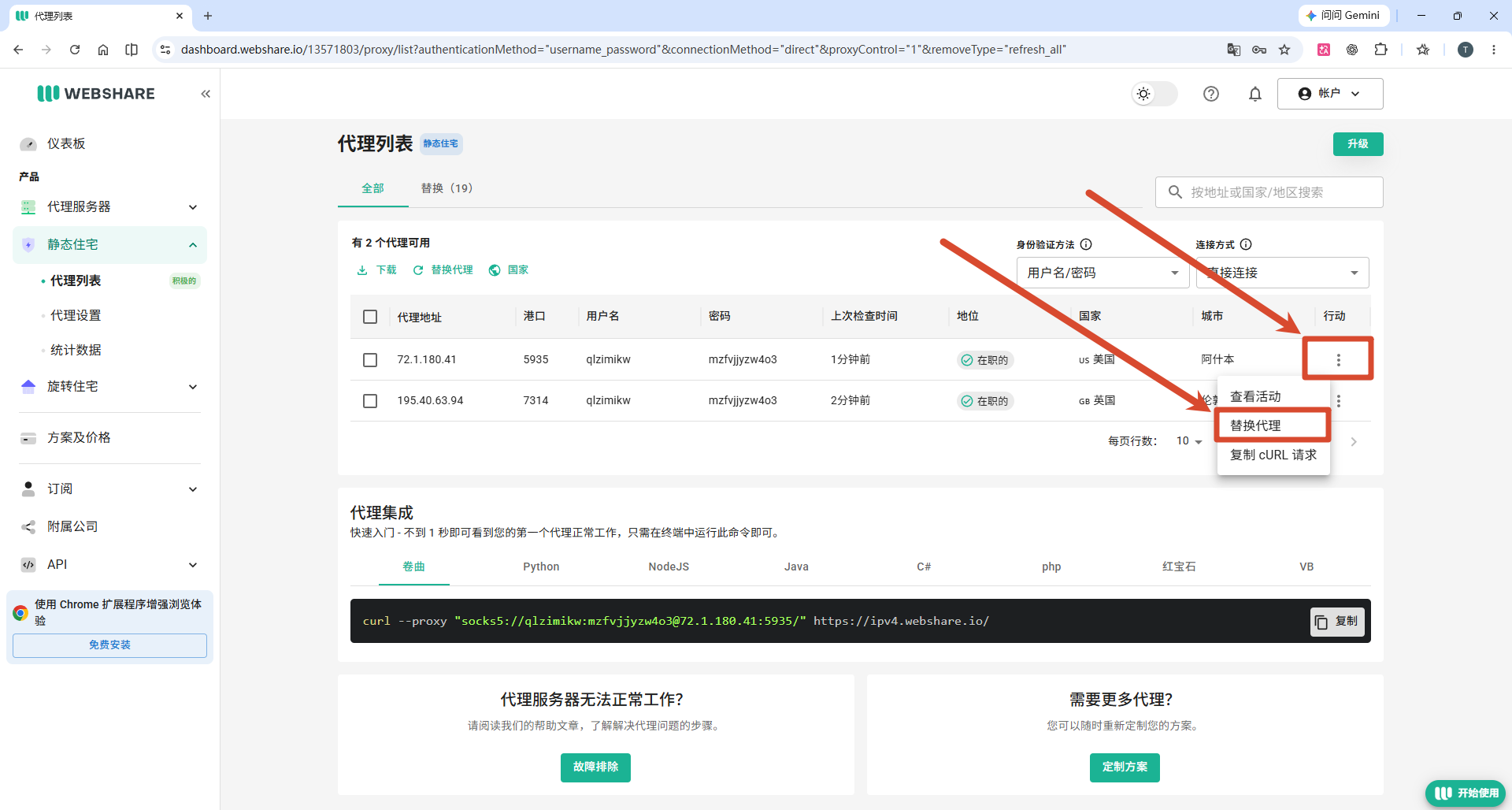Select the C# code tab
Viewport: 1512px width, 810px height.
pos(924,567)
